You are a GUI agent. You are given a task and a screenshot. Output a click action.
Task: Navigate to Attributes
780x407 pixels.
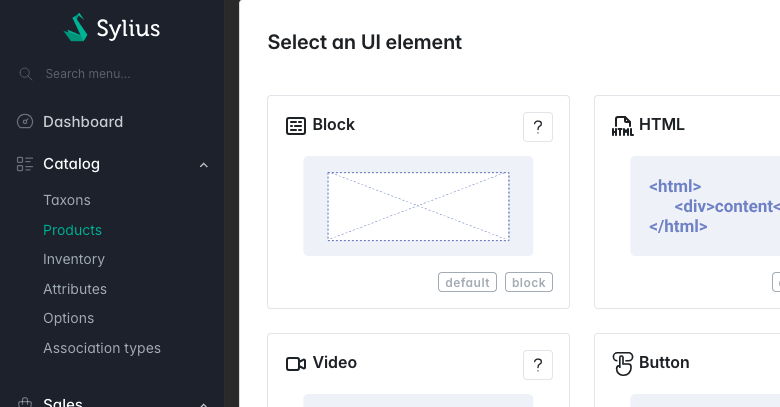click(75, 289)
